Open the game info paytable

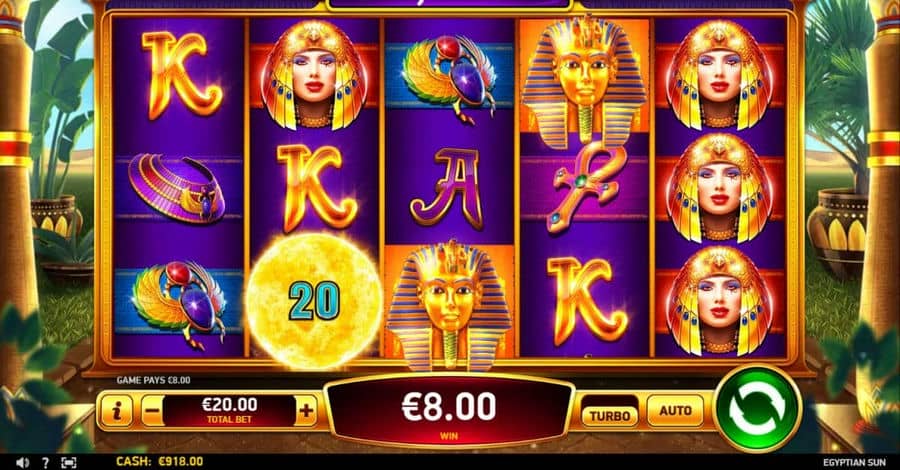pos(117,410)
